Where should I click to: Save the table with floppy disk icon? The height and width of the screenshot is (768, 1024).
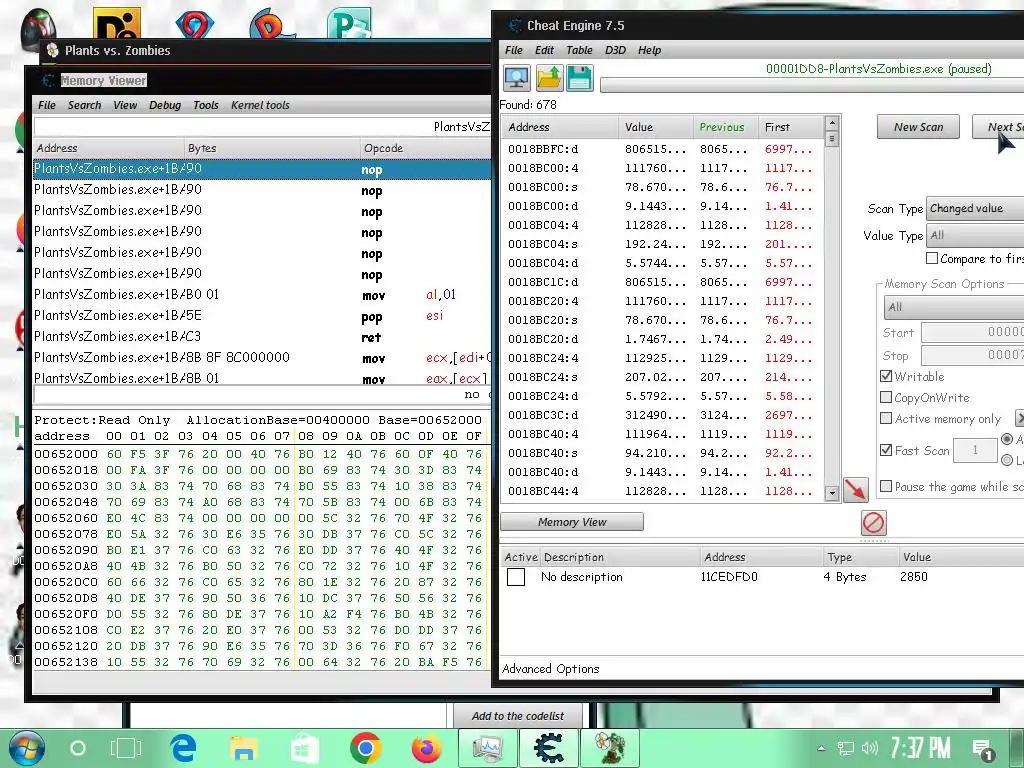579,78
